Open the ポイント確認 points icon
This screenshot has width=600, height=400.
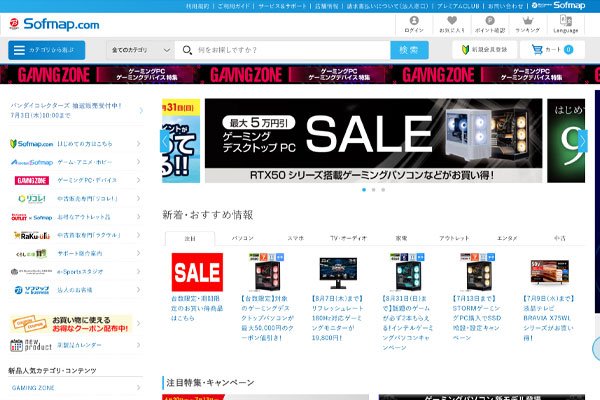(490, 20)
